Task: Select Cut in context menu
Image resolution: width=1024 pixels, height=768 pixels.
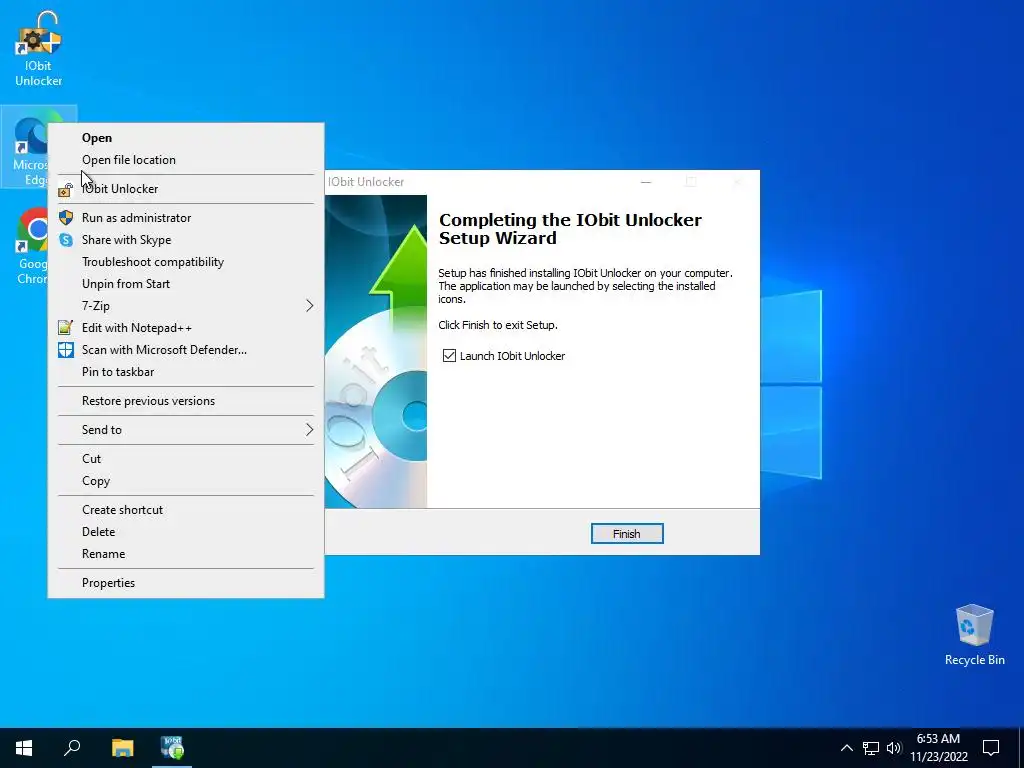Action: click(x=186, y=458)
